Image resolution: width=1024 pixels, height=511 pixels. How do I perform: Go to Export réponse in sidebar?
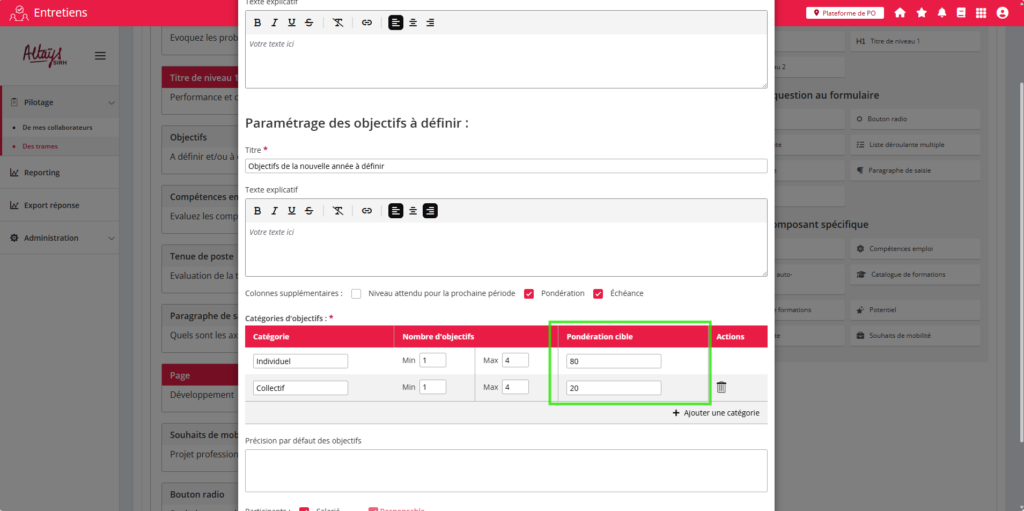click(51, 205)
